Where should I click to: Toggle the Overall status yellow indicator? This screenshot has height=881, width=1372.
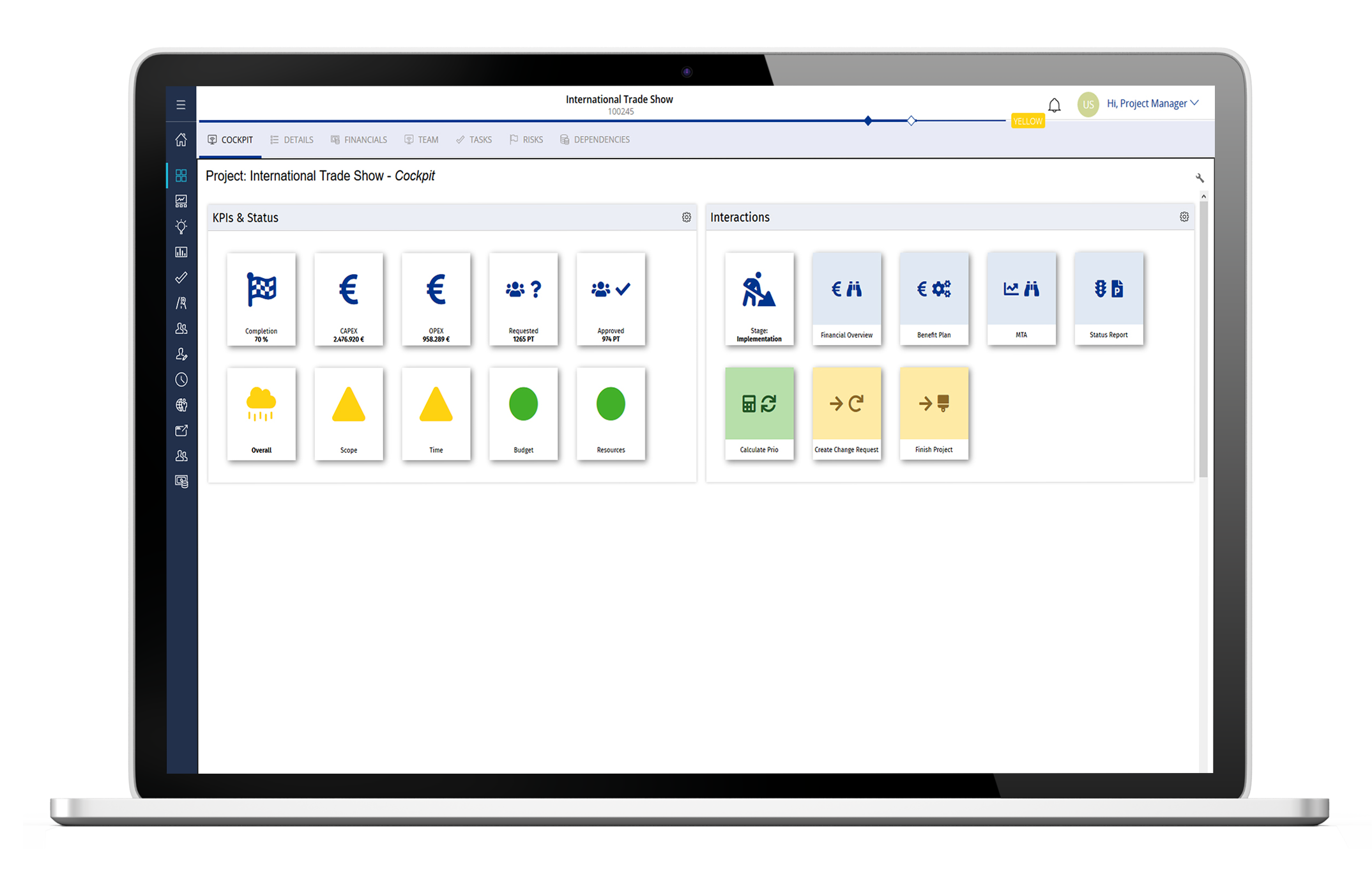pyautogui.click(x=262, y=410)
